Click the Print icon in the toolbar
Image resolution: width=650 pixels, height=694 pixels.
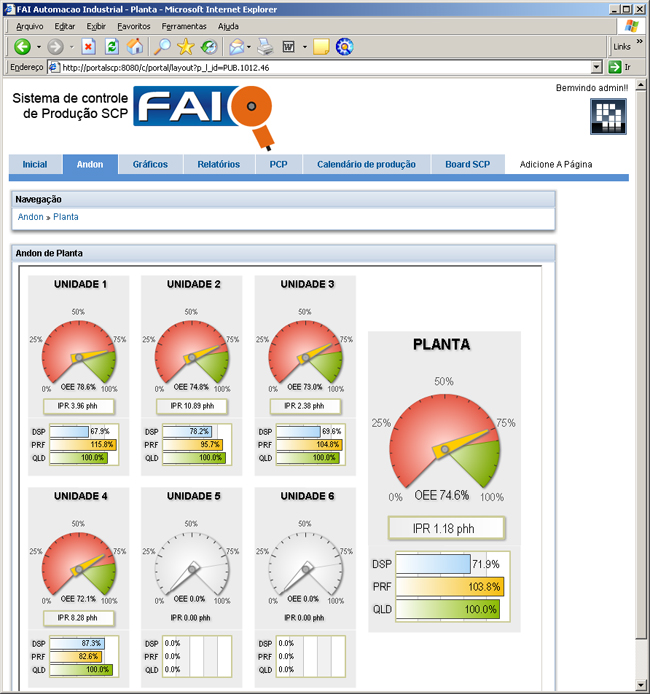pos(265,46)
